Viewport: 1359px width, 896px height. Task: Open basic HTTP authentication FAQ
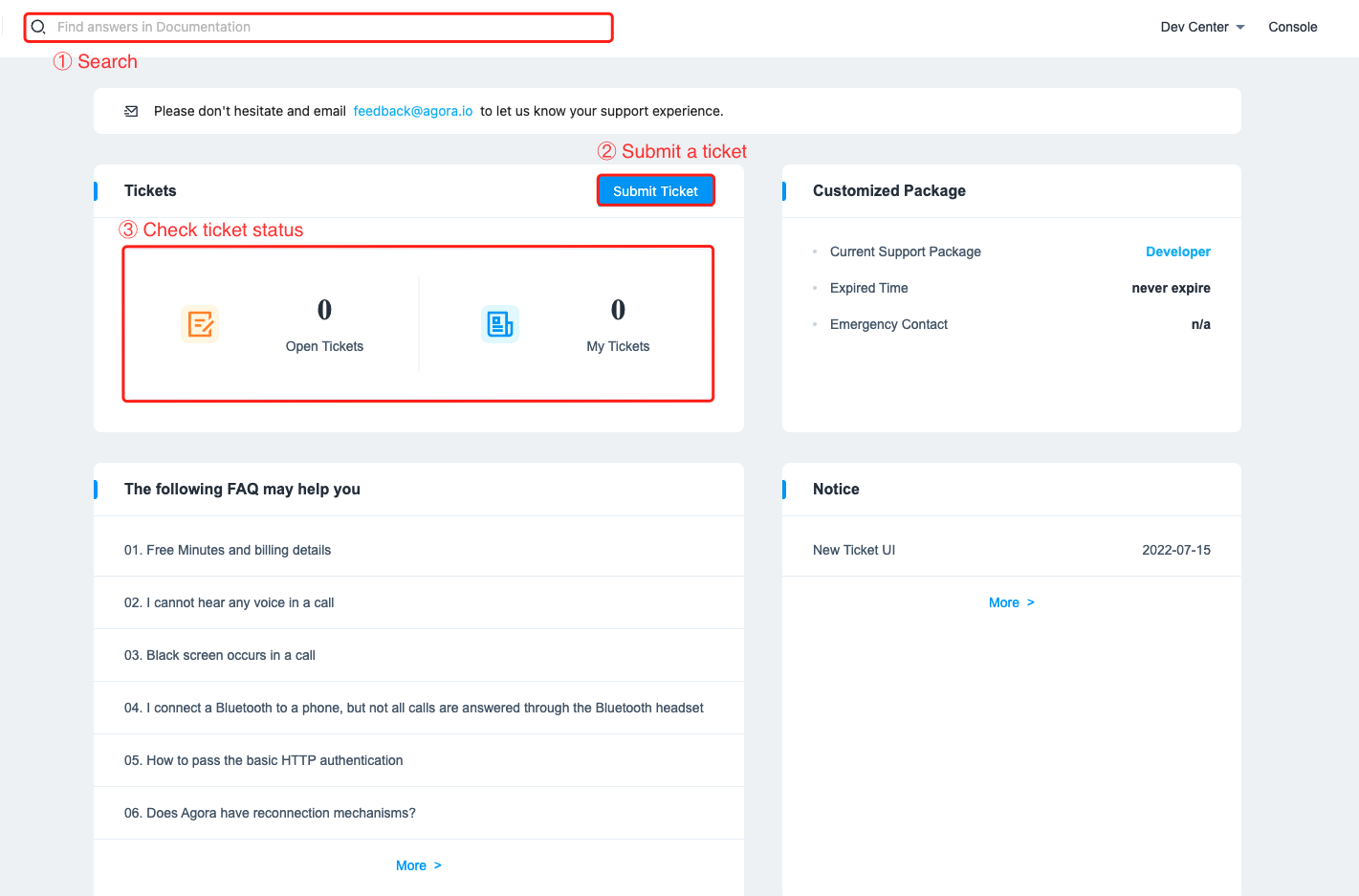[x=264, y=760]
